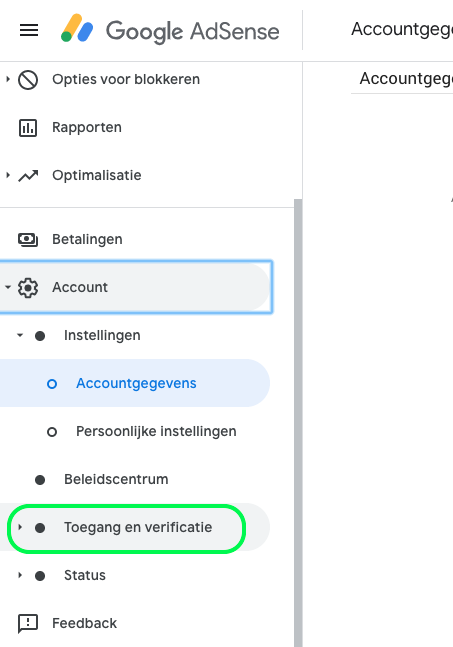Select Accountgegevens in the sidebar
Image resolution: width=453 pixels, height=647 pixels.
[x=135, y=383]
